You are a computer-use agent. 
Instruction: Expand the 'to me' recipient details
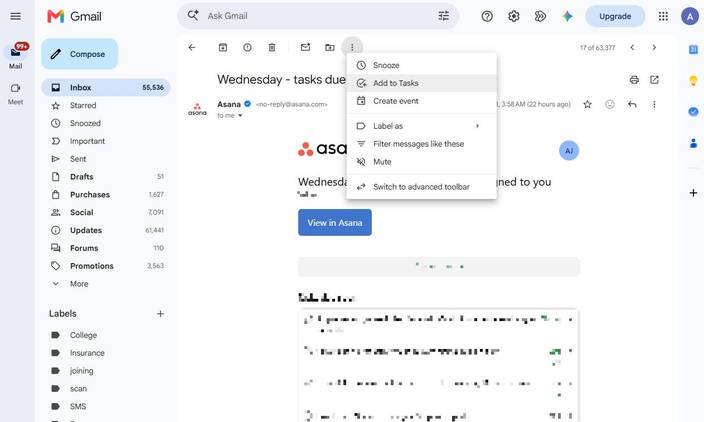(240, 116)
